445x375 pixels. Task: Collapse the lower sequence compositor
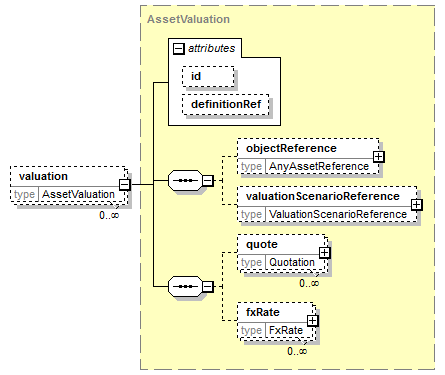pyautogui.click(x=208, y=286)
